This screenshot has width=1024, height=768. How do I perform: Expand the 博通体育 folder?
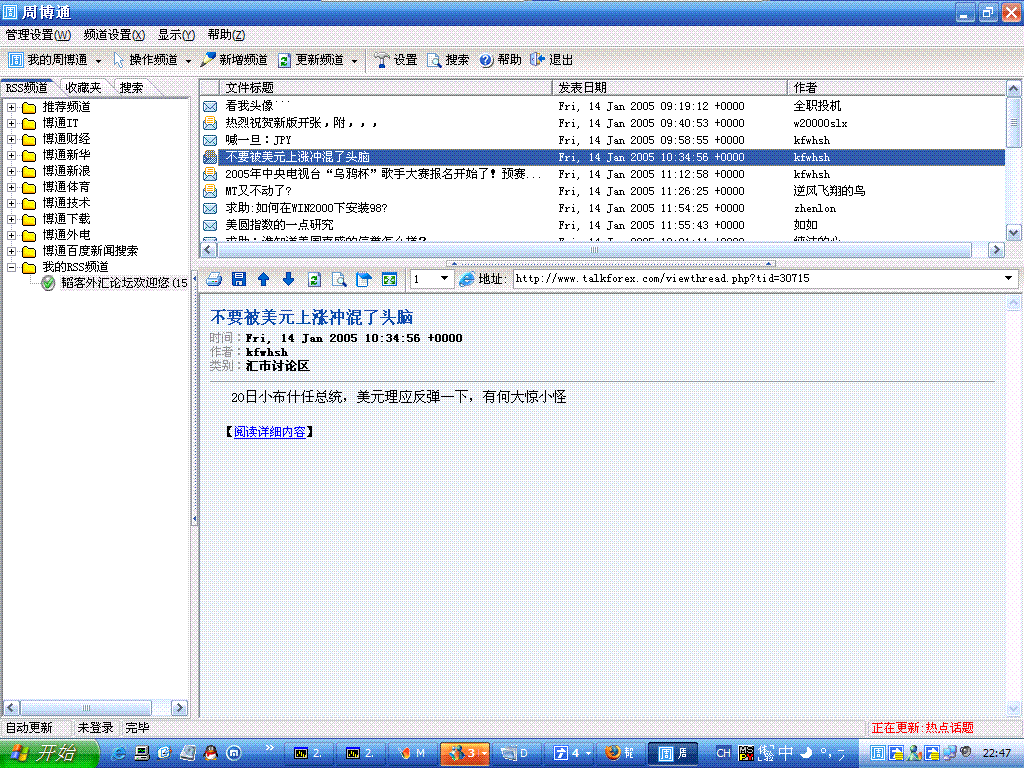pyautogui.click(x=11, y=187)
